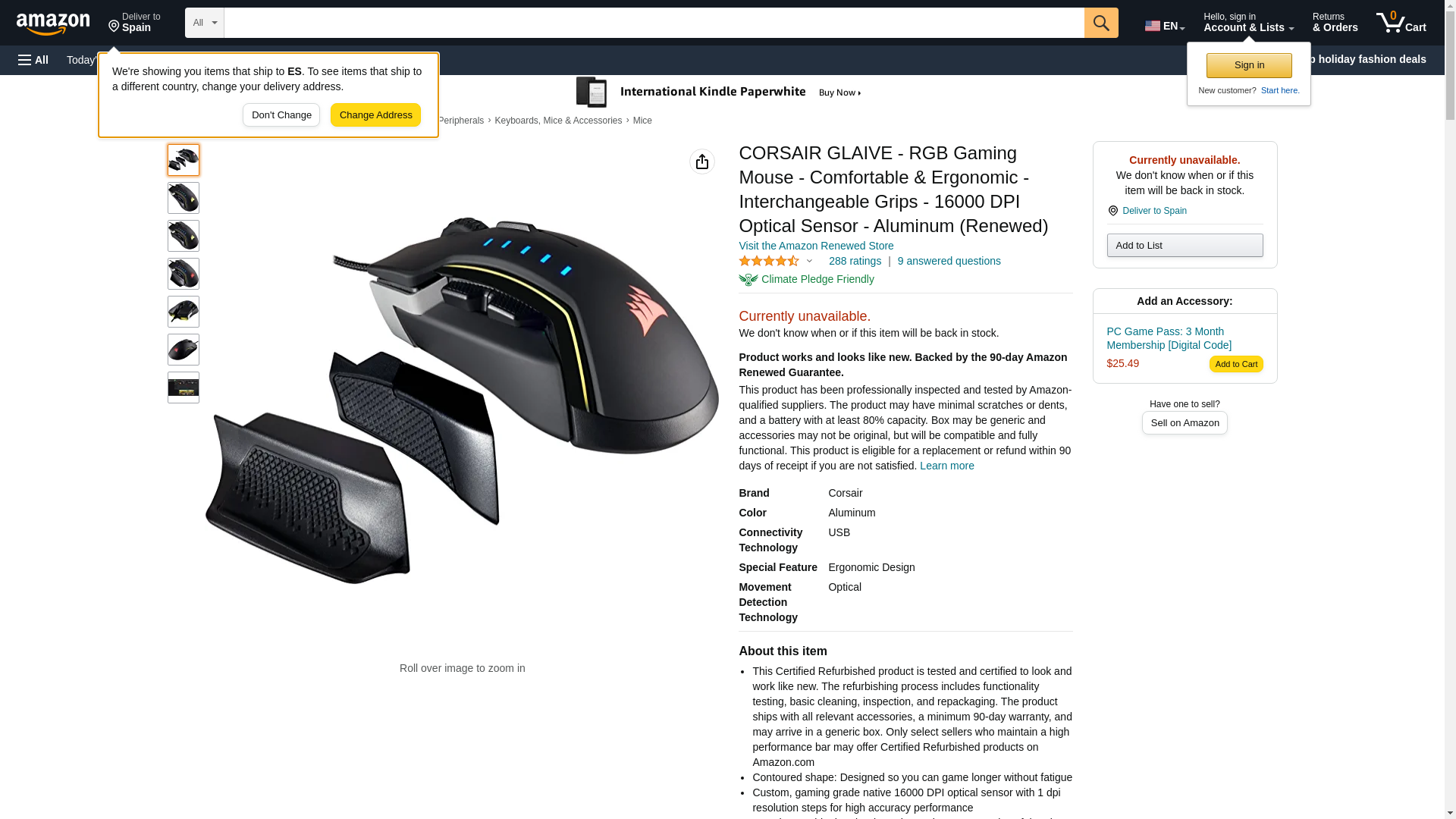Image resolution: width=1456 pixels, height=819 pixels.
Task: Click the Change Address button
Action: pos(375,115)
